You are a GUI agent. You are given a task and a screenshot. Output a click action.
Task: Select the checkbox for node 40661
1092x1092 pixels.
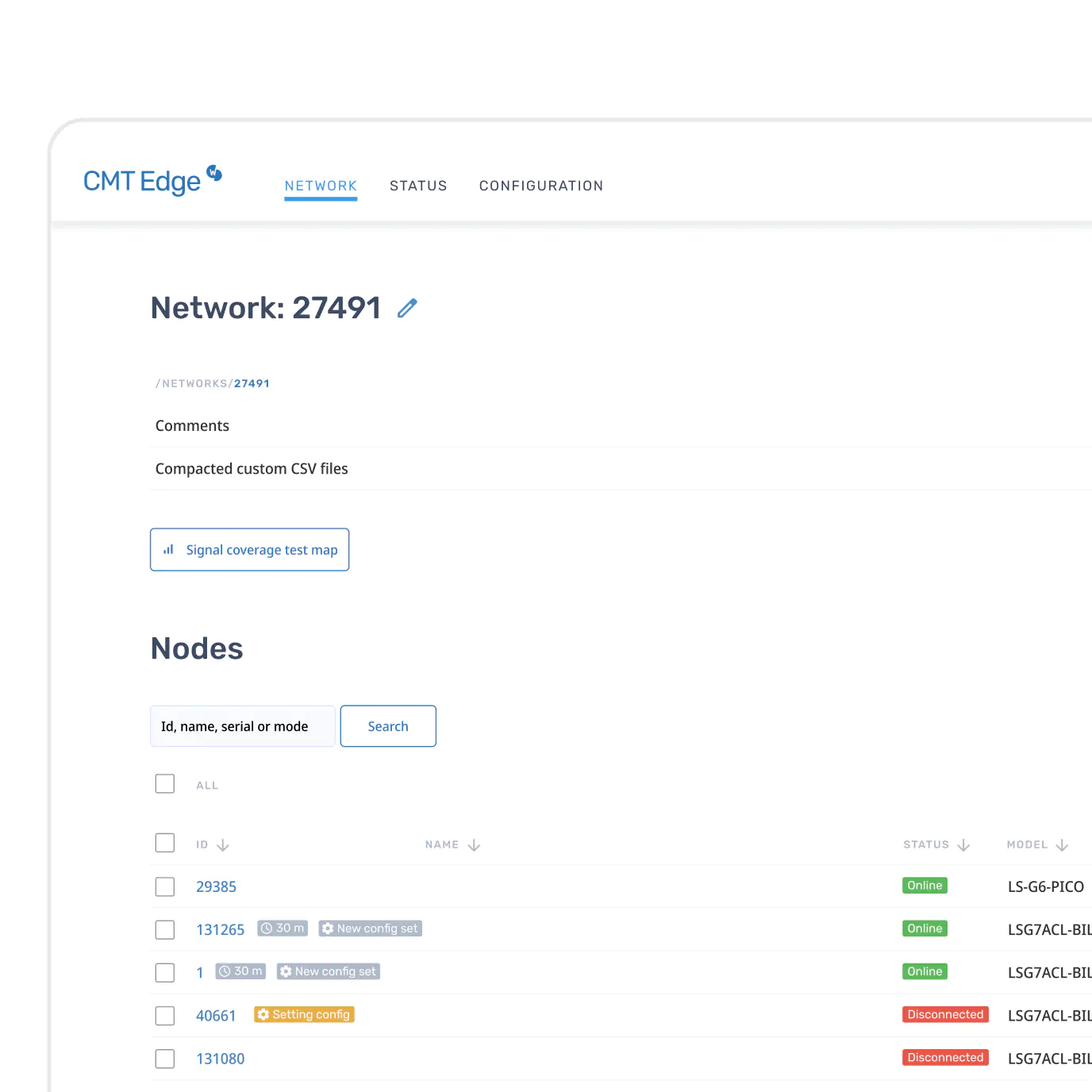click(x=164, y=1016)
